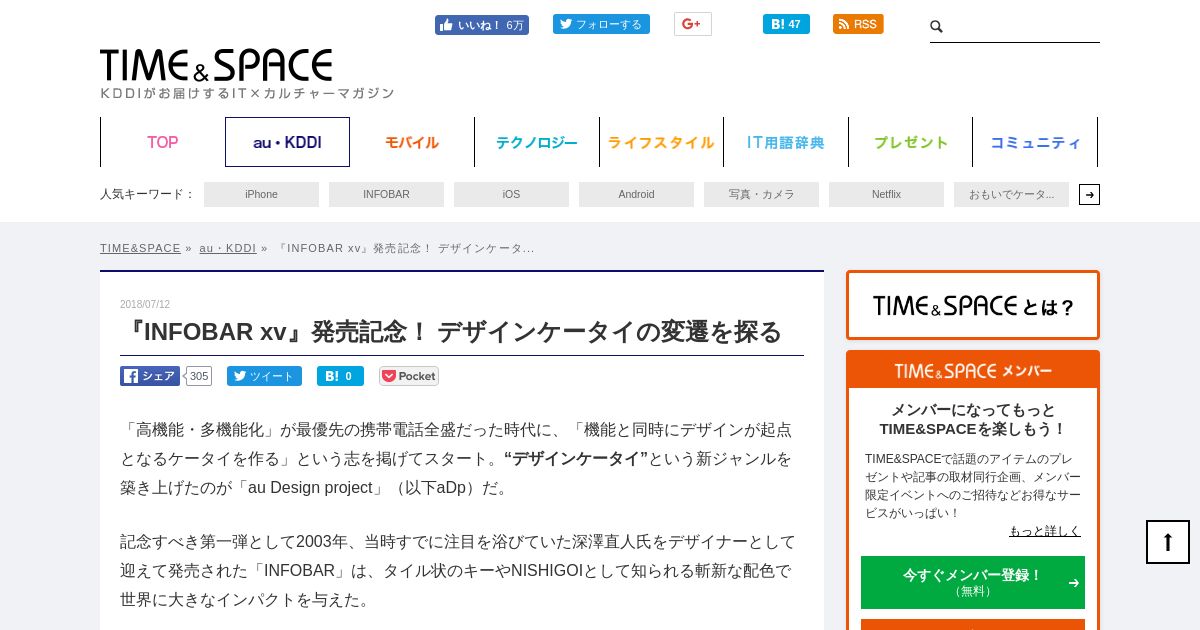Click the article date 2018/07/12
Viewport: 1200px width, 630px height.
145,304
